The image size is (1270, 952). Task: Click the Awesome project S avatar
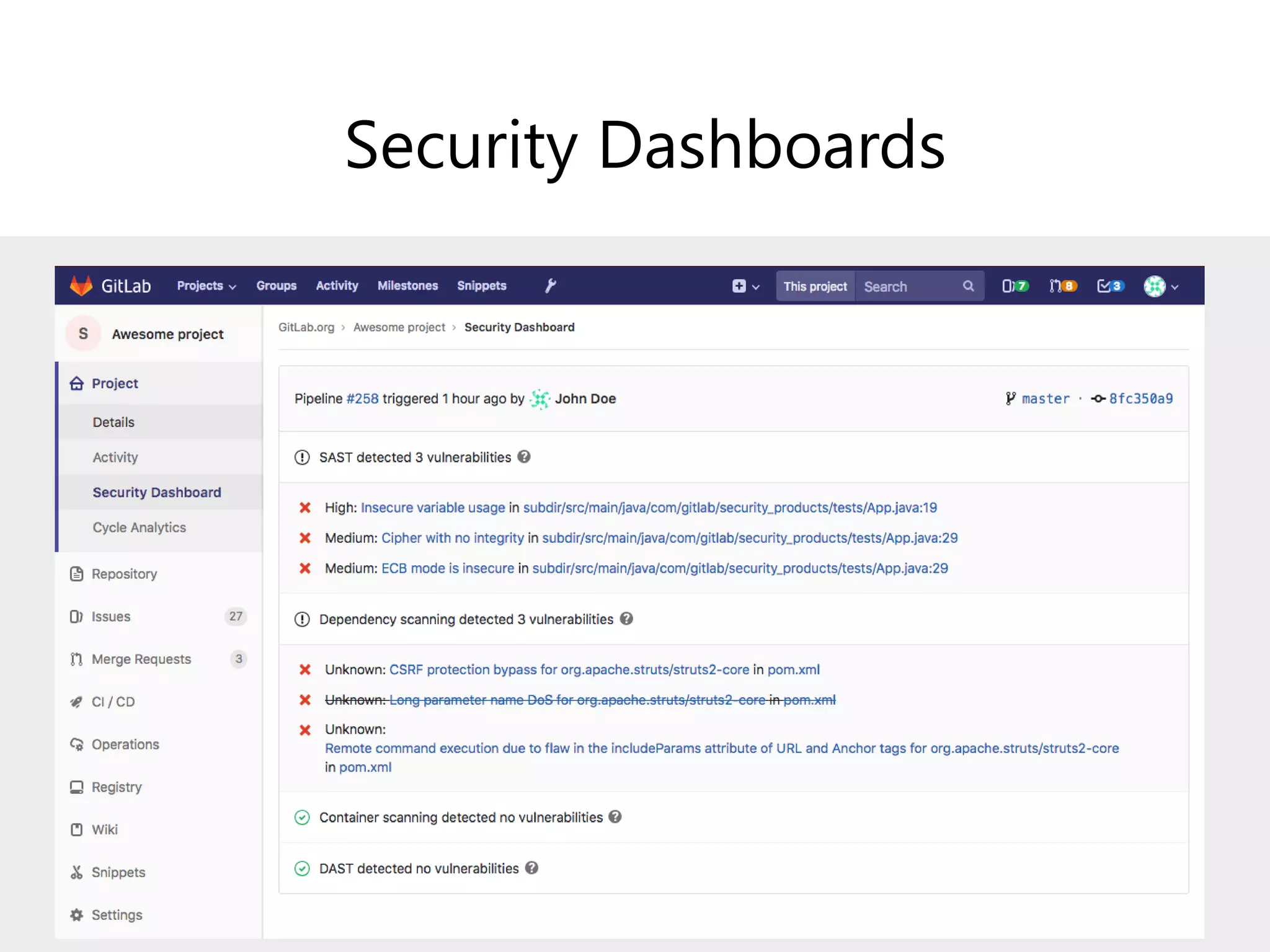[x=83, y=333]
